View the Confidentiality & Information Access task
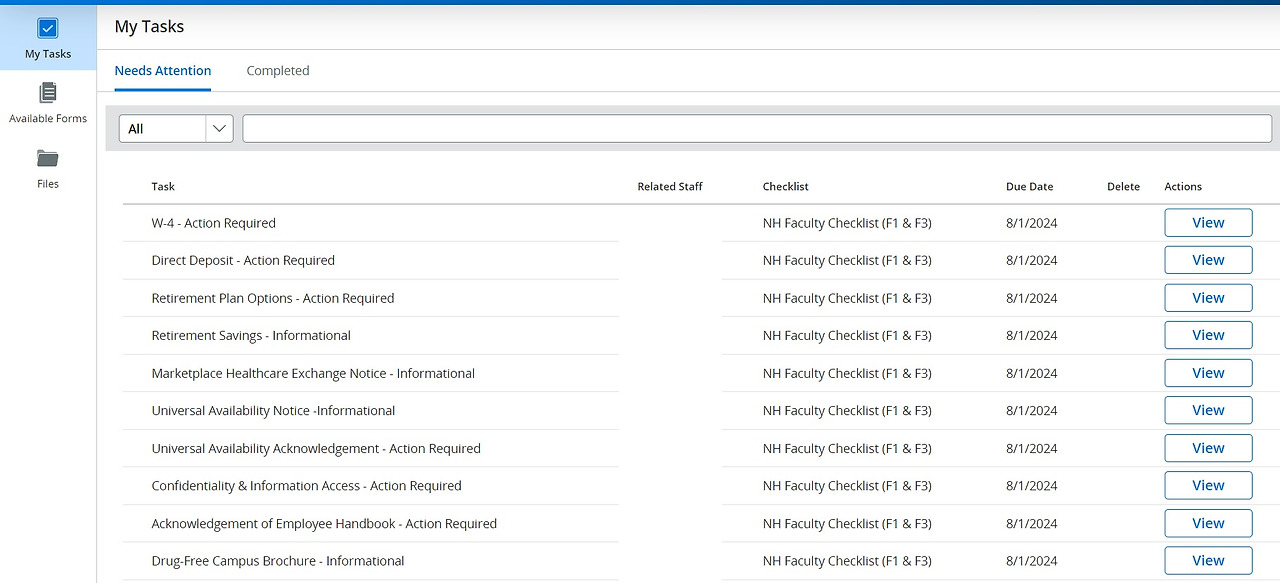 click(1208, 485)
